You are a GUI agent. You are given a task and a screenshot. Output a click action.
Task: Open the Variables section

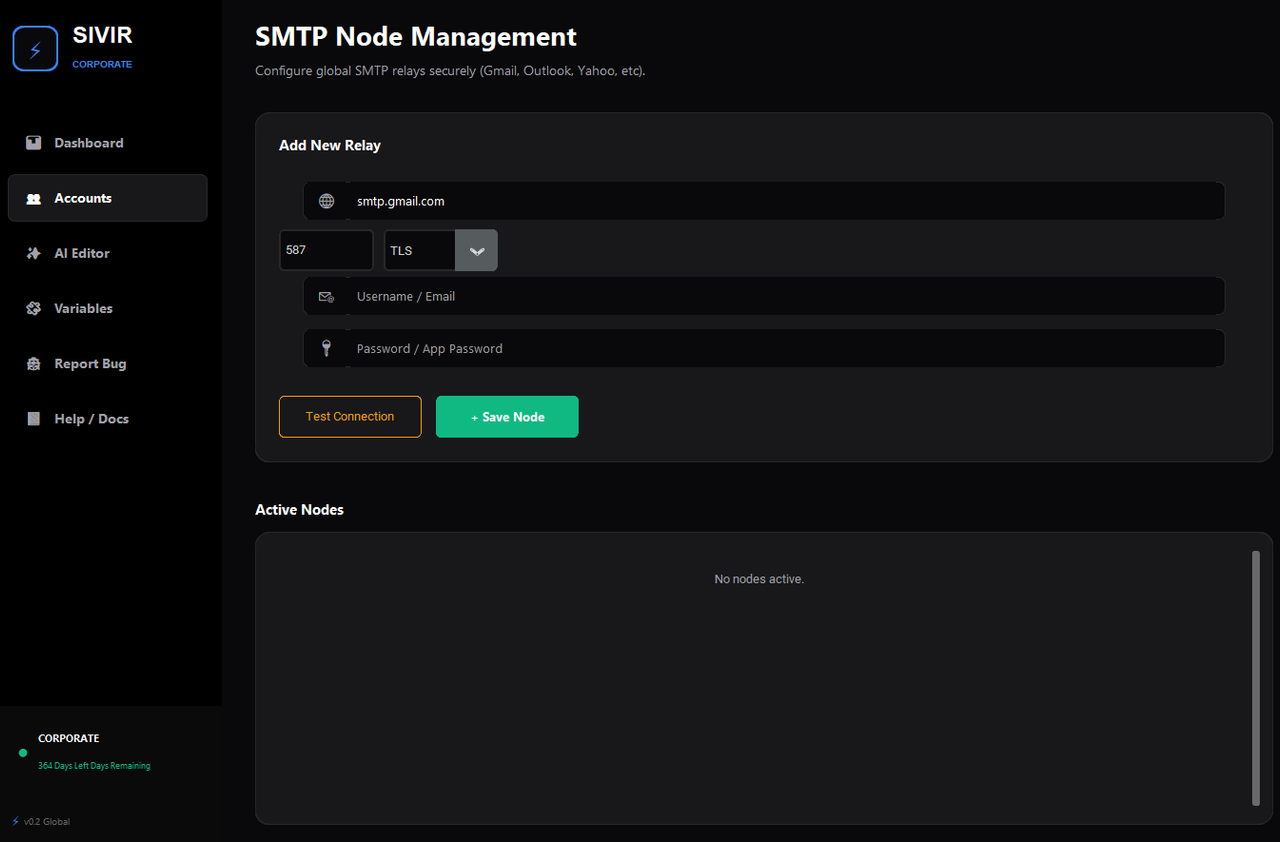click(x=107, y=308)
